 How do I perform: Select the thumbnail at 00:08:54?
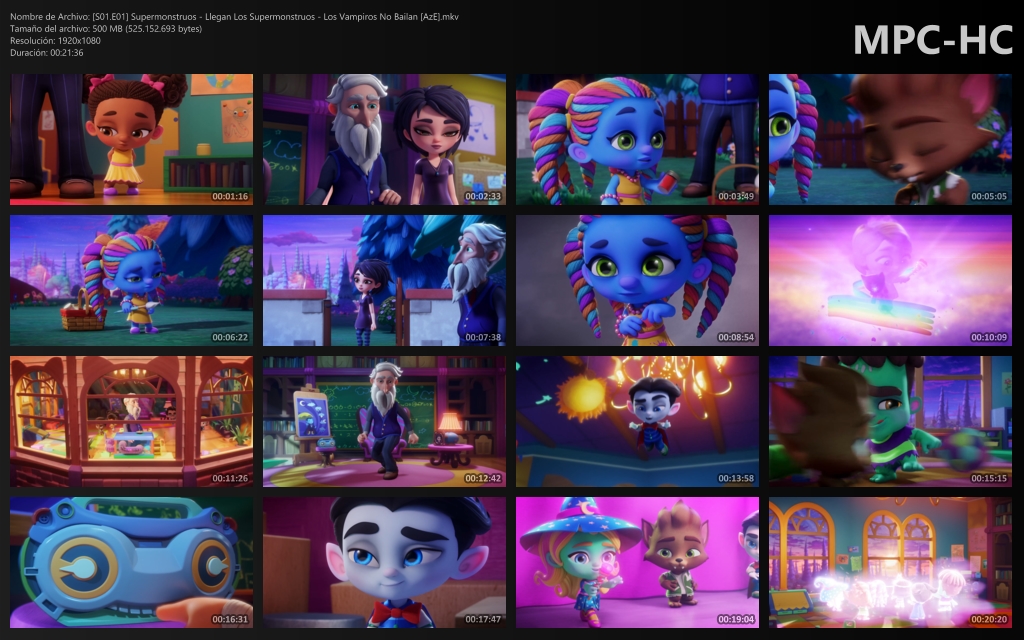point(637,280)
